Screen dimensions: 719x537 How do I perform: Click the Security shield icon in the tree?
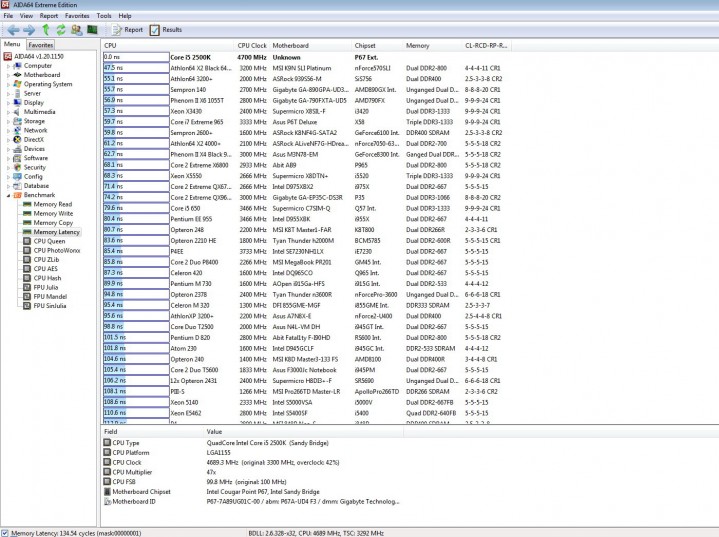(17, 167)
